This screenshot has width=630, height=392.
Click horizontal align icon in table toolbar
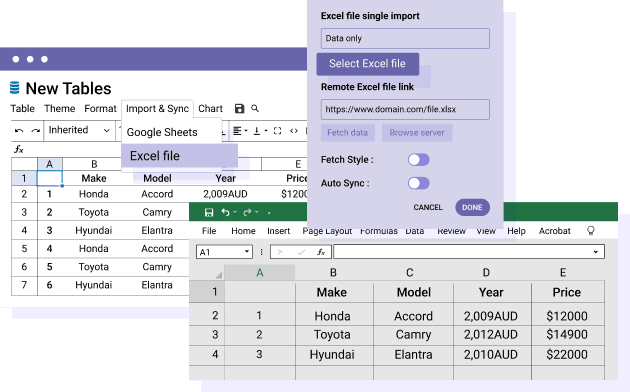click(x=237, y=131)
